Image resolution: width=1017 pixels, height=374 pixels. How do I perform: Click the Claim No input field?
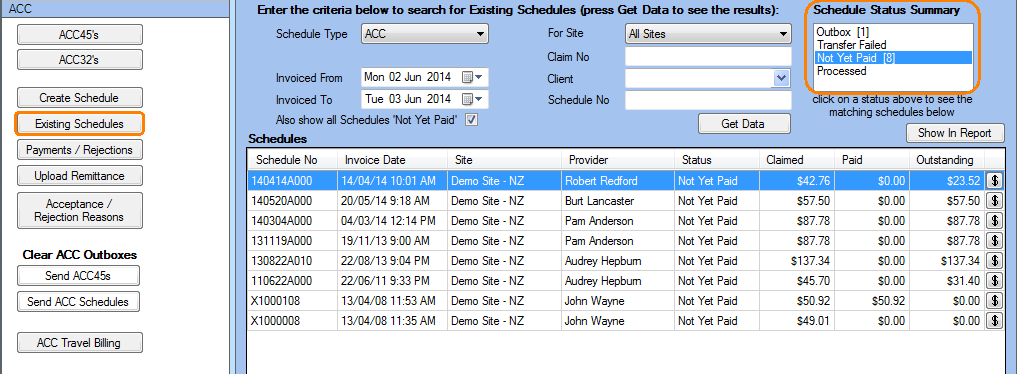708,56
